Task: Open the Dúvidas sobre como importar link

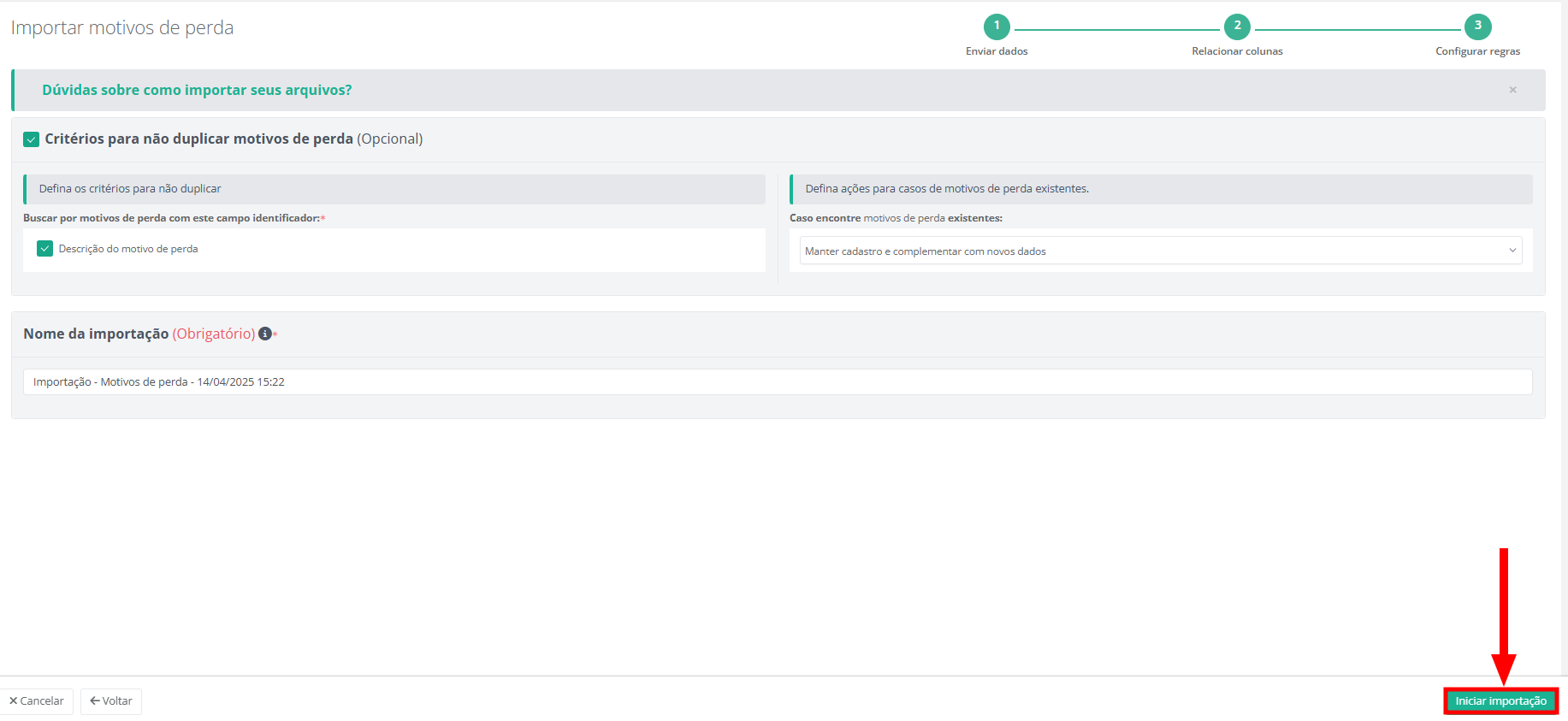Action: (197, 90)
